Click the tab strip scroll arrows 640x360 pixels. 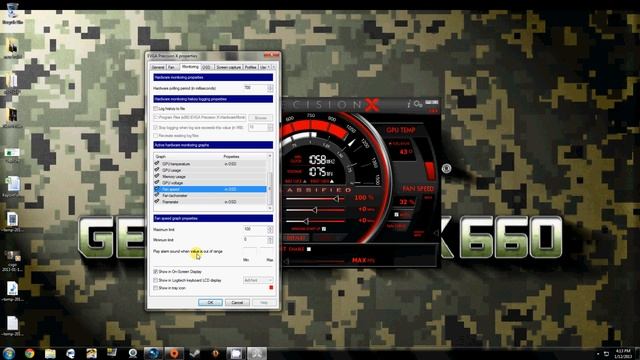tap(272, 67)
